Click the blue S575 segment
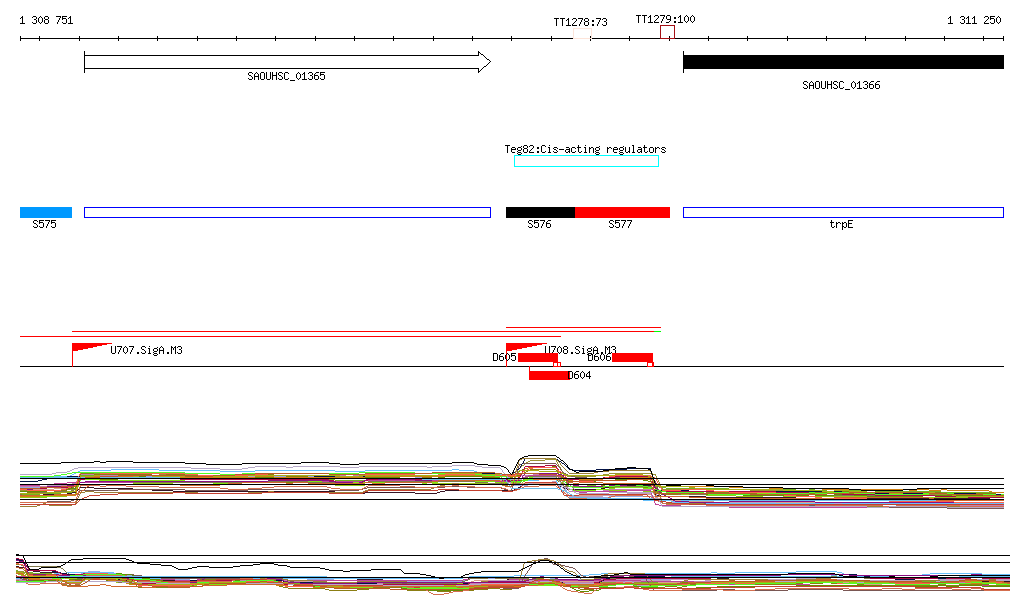The width and height of the screenshot is (1024, 611). pyautogui.click(x=46, y=212)
